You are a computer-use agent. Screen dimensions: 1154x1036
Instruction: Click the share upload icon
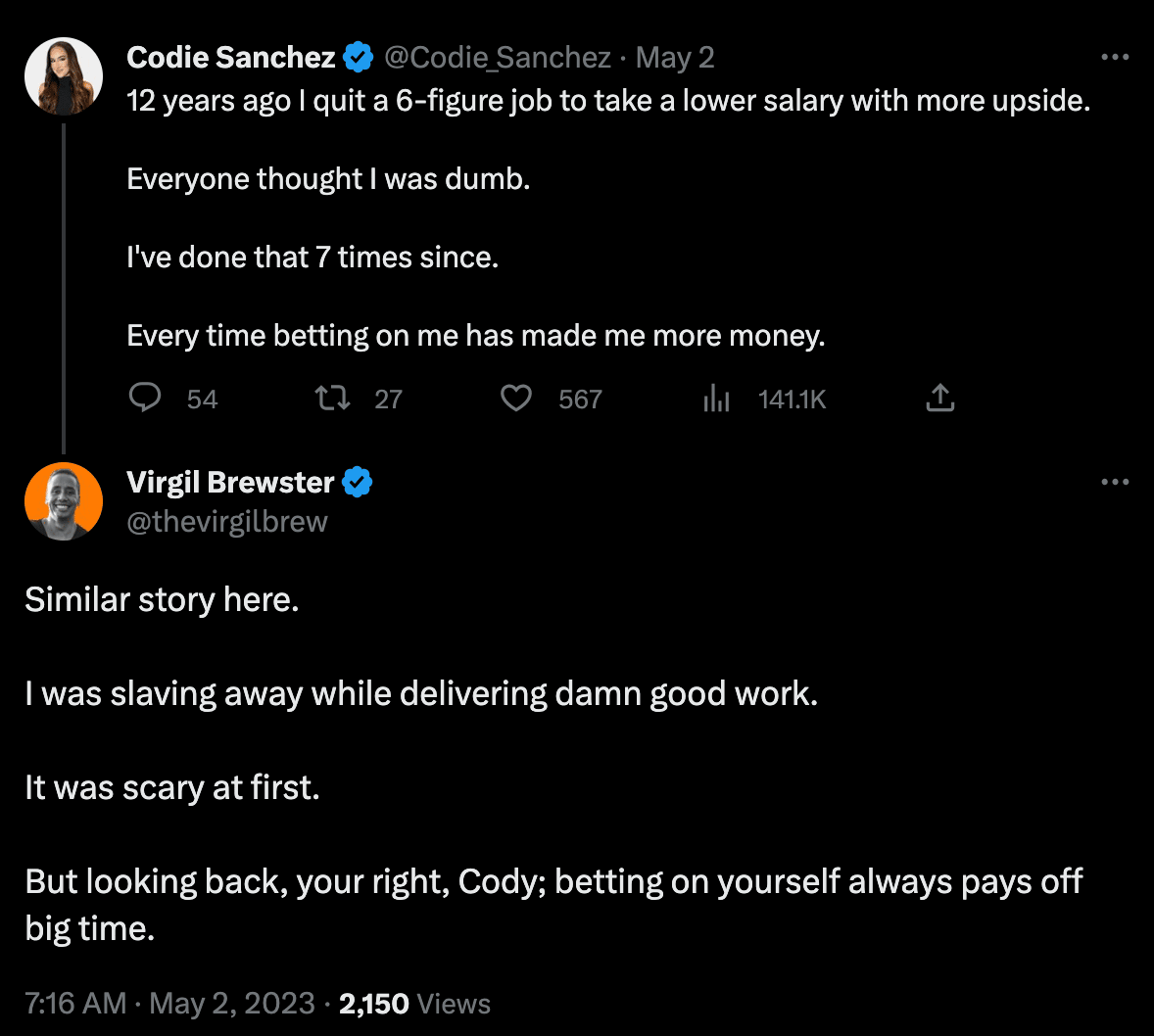pos(939,399)
